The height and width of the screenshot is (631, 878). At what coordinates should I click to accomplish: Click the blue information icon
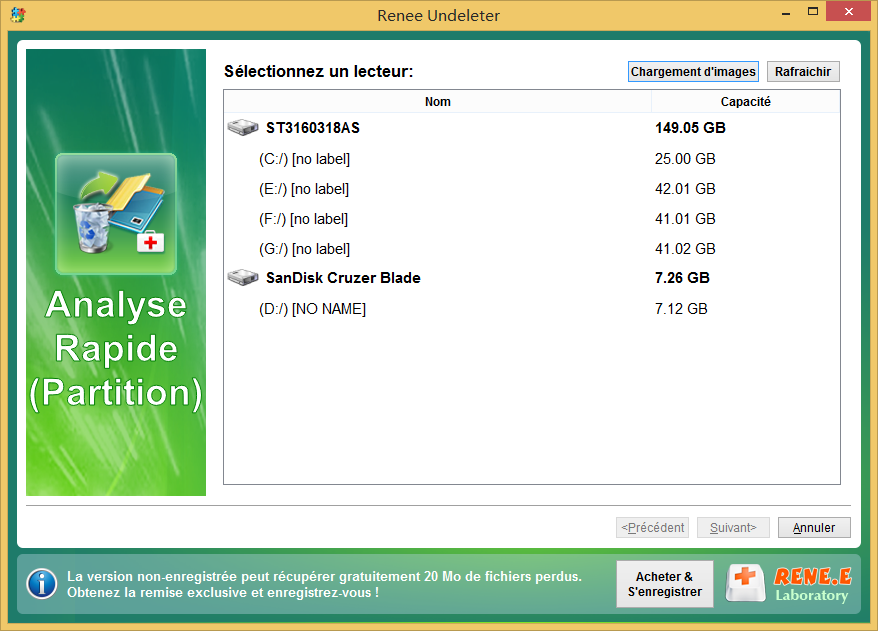pos(41,584)
